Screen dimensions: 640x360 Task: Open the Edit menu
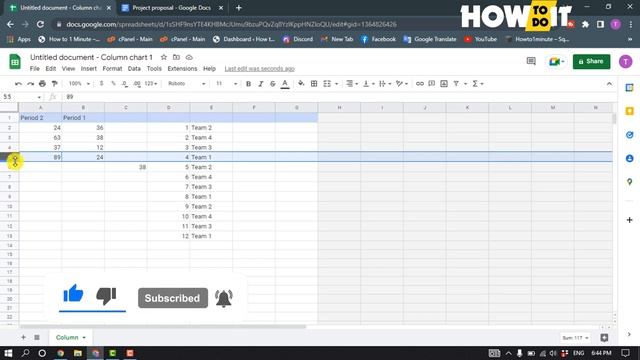point(51,69)
